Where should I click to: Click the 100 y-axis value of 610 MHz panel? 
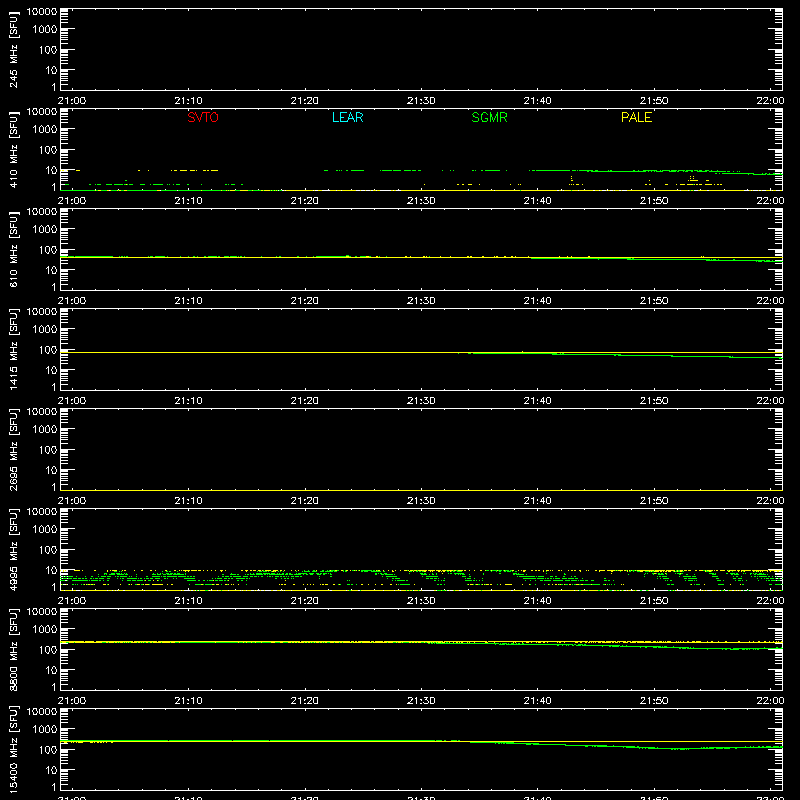click(x=48, y=250)
